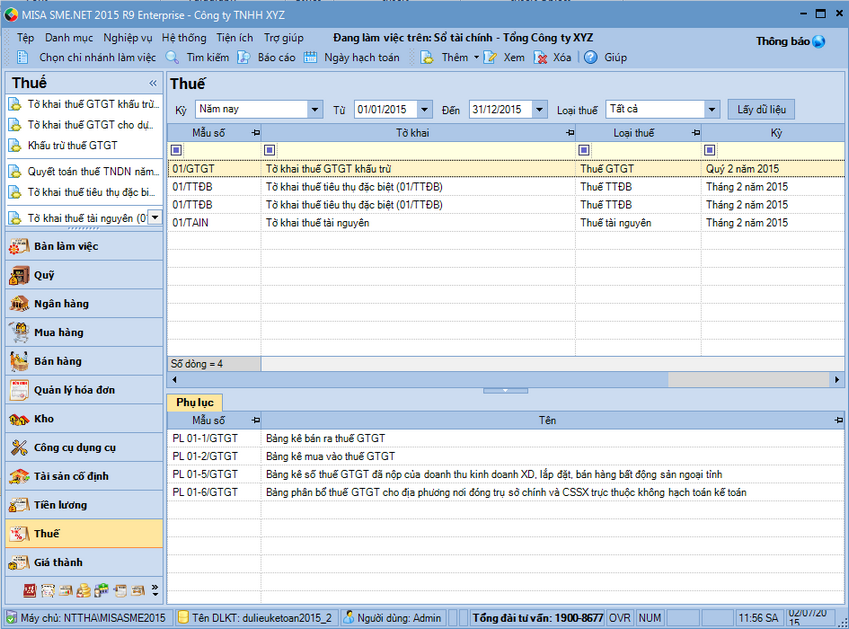Viewport: 849px width, 629px height.
Task: Open the Trợ giúp menu
Action: (x=284, y=38)
